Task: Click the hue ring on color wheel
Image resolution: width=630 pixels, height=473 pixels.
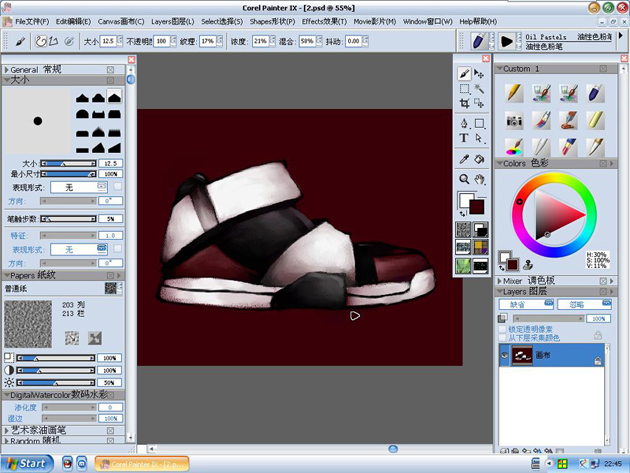Action: click(554, 177)
